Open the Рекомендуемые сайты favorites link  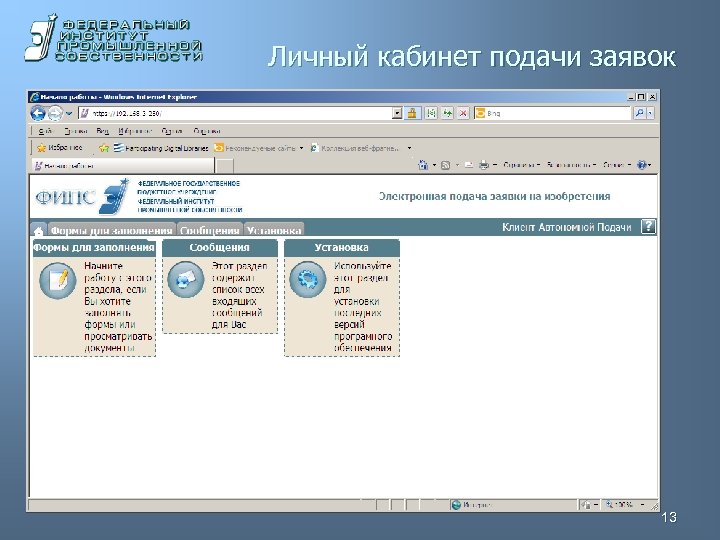click(255, 148)
